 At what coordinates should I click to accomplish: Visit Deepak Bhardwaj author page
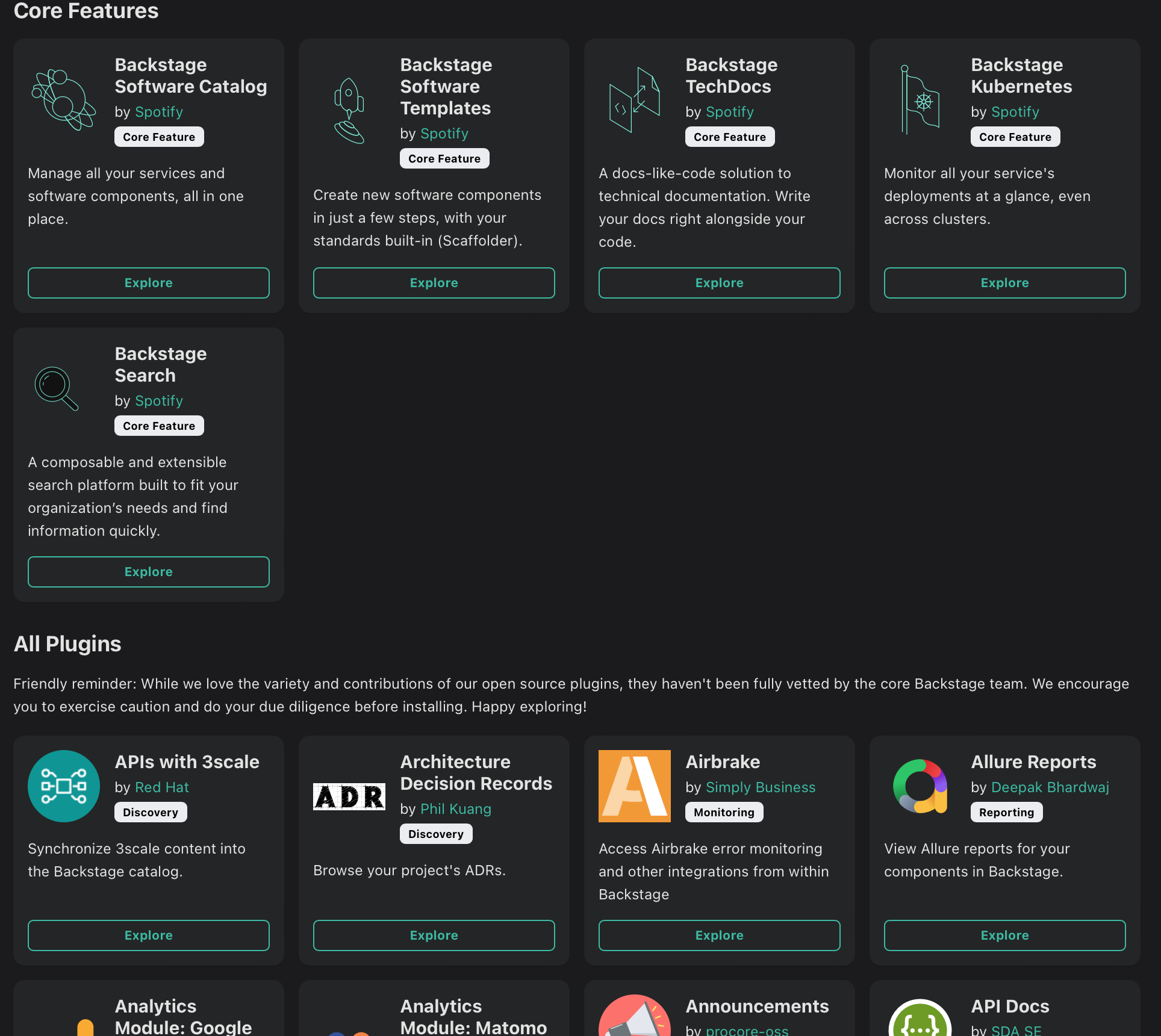pos(1050,787)
